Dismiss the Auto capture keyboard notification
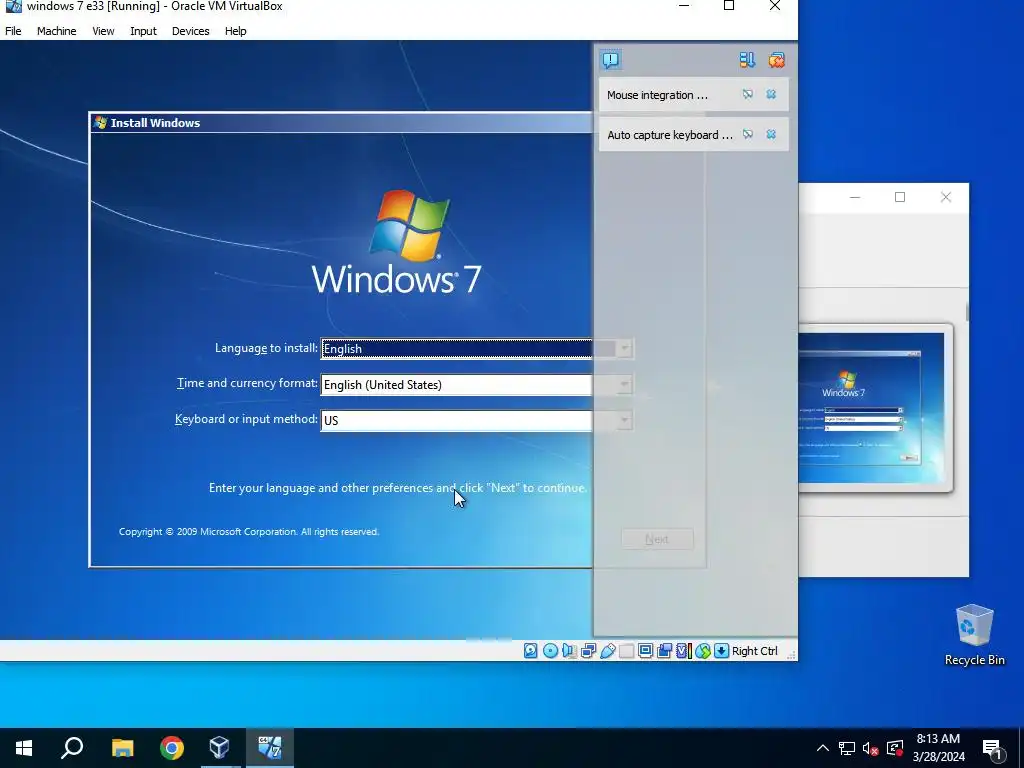Image resolution: width=1024 pixels, height=768 pixels. click(x=771, y=135)
